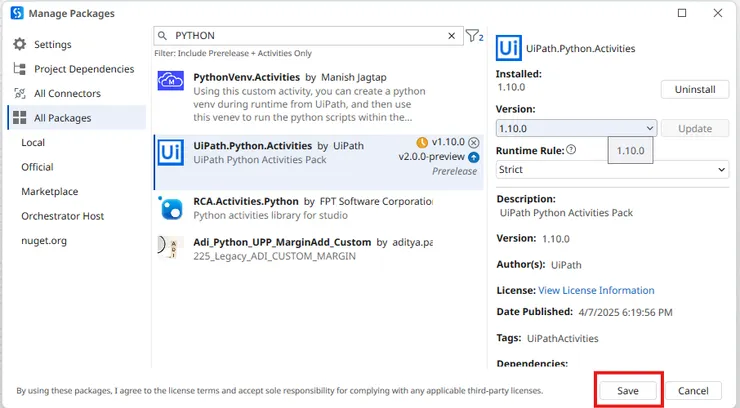Select the Marketplace package source
740x408 pixels.
(49, 192)
